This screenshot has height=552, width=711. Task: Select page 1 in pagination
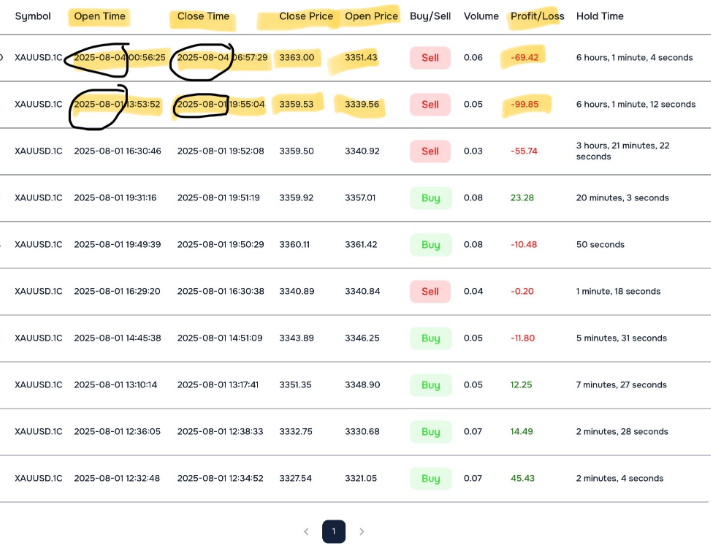click(334, 532)
